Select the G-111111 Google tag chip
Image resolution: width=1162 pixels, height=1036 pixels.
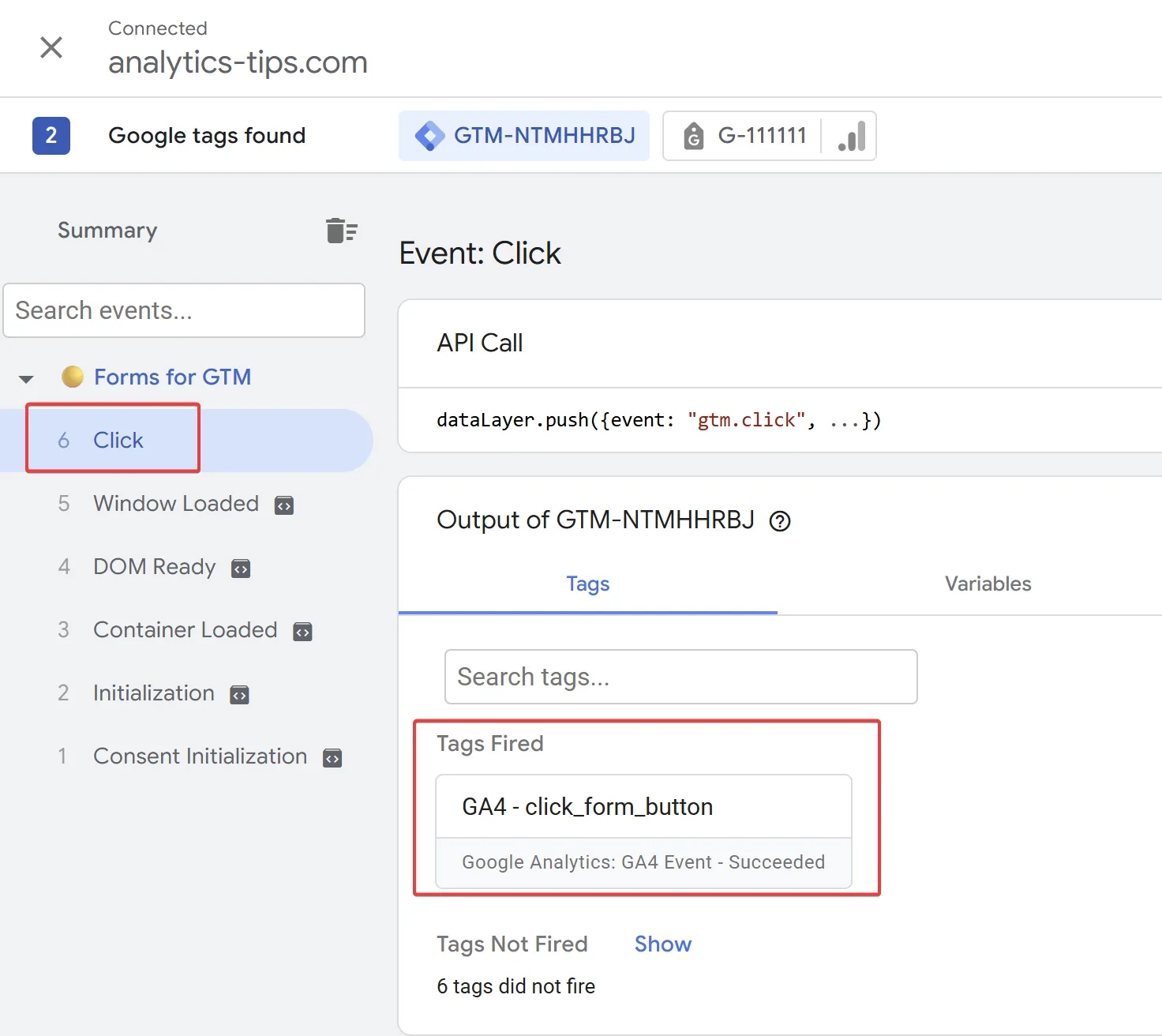[x=769, y=136]
